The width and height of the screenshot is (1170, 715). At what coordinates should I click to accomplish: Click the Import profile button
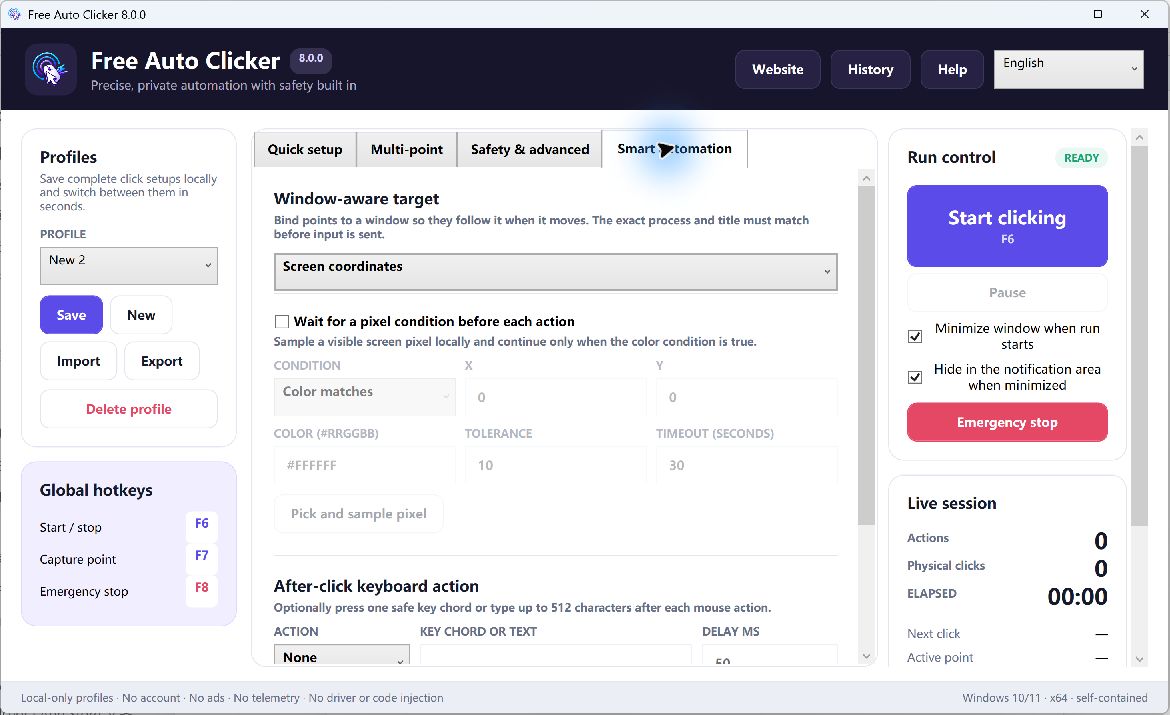[x=78, y=361]
